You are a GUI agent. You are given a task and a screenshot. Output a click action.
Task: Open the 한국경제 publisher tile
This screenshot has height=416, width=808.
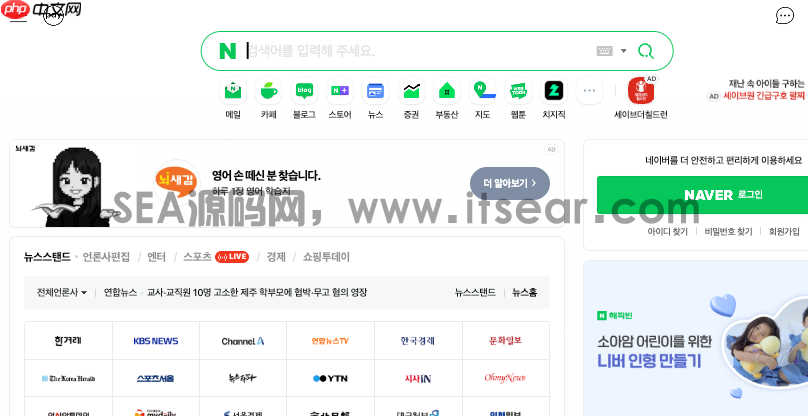(418, 341)
